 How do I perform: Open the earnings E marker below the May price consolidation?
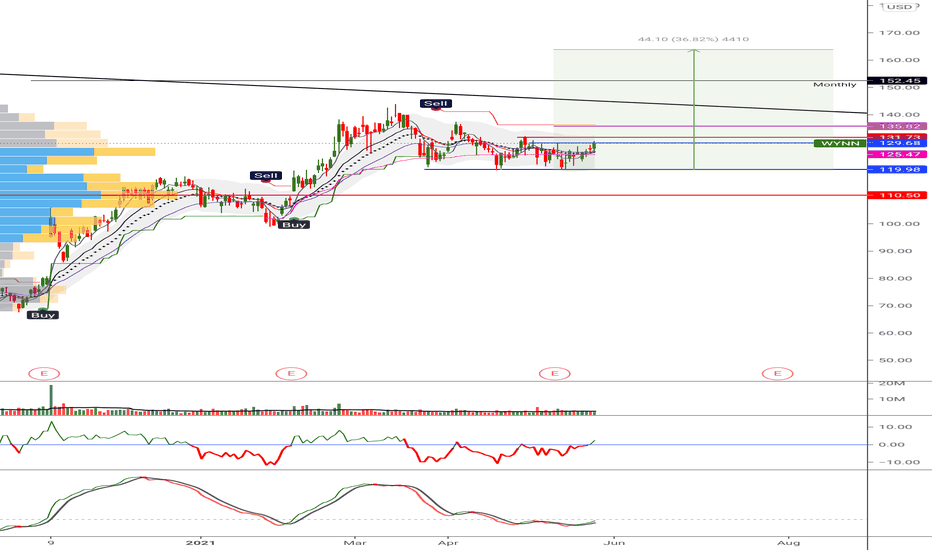click(x=555, y=373)
